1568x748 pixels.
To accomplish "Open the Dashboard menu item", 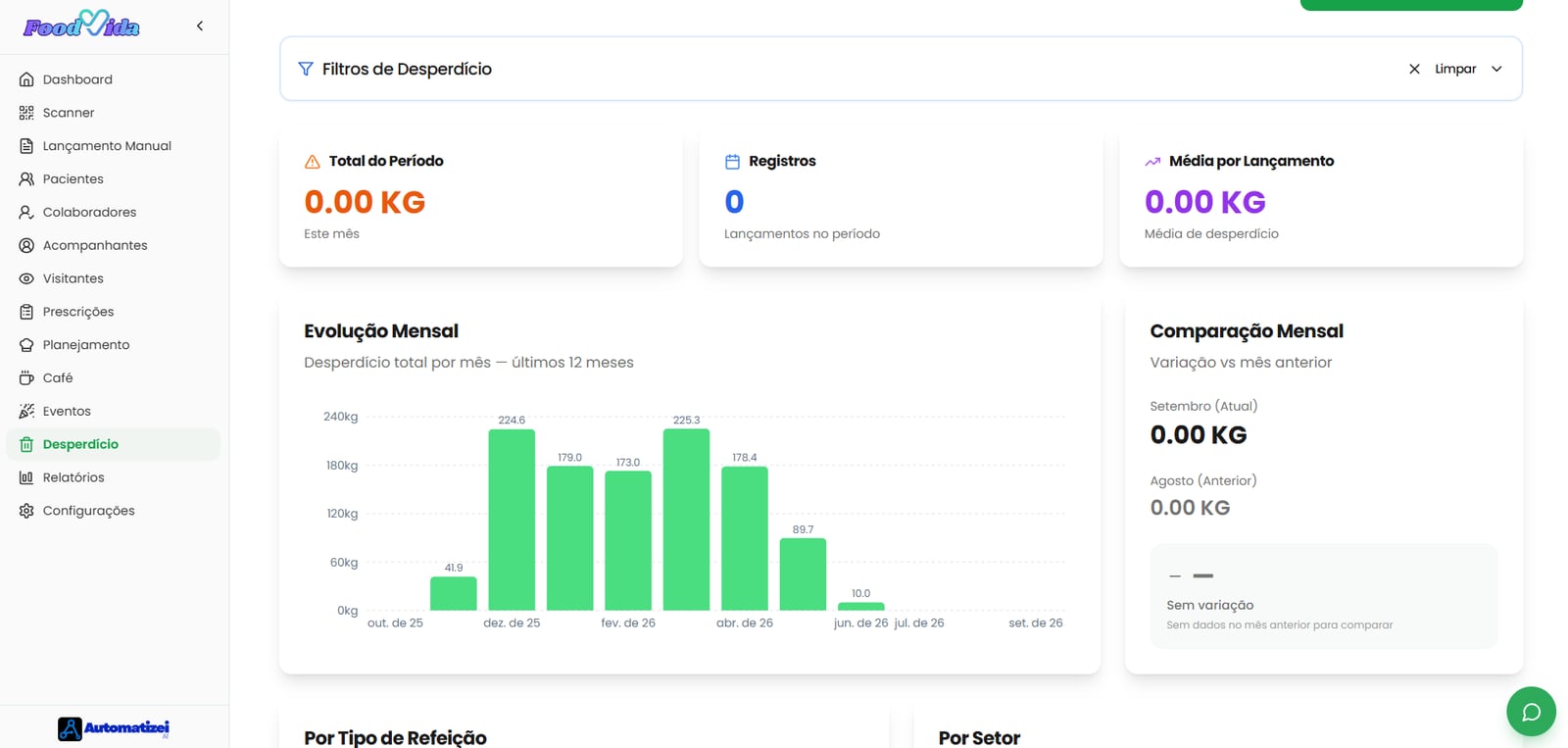I will [x=114, y=79].
